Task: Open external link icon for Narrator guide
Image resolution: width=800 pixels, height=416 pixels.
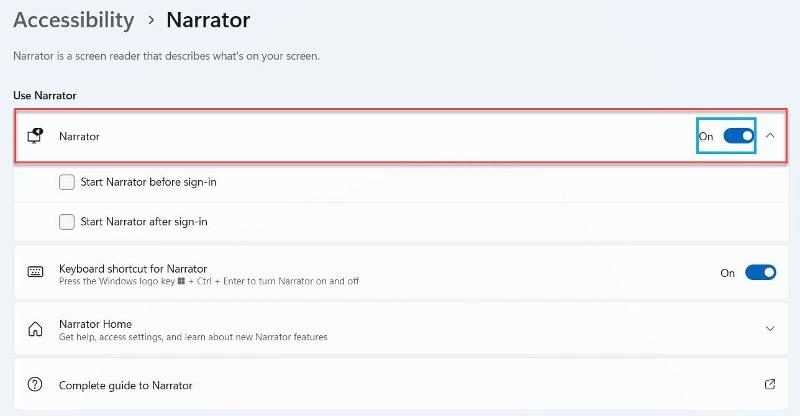Action: point(770,384)
